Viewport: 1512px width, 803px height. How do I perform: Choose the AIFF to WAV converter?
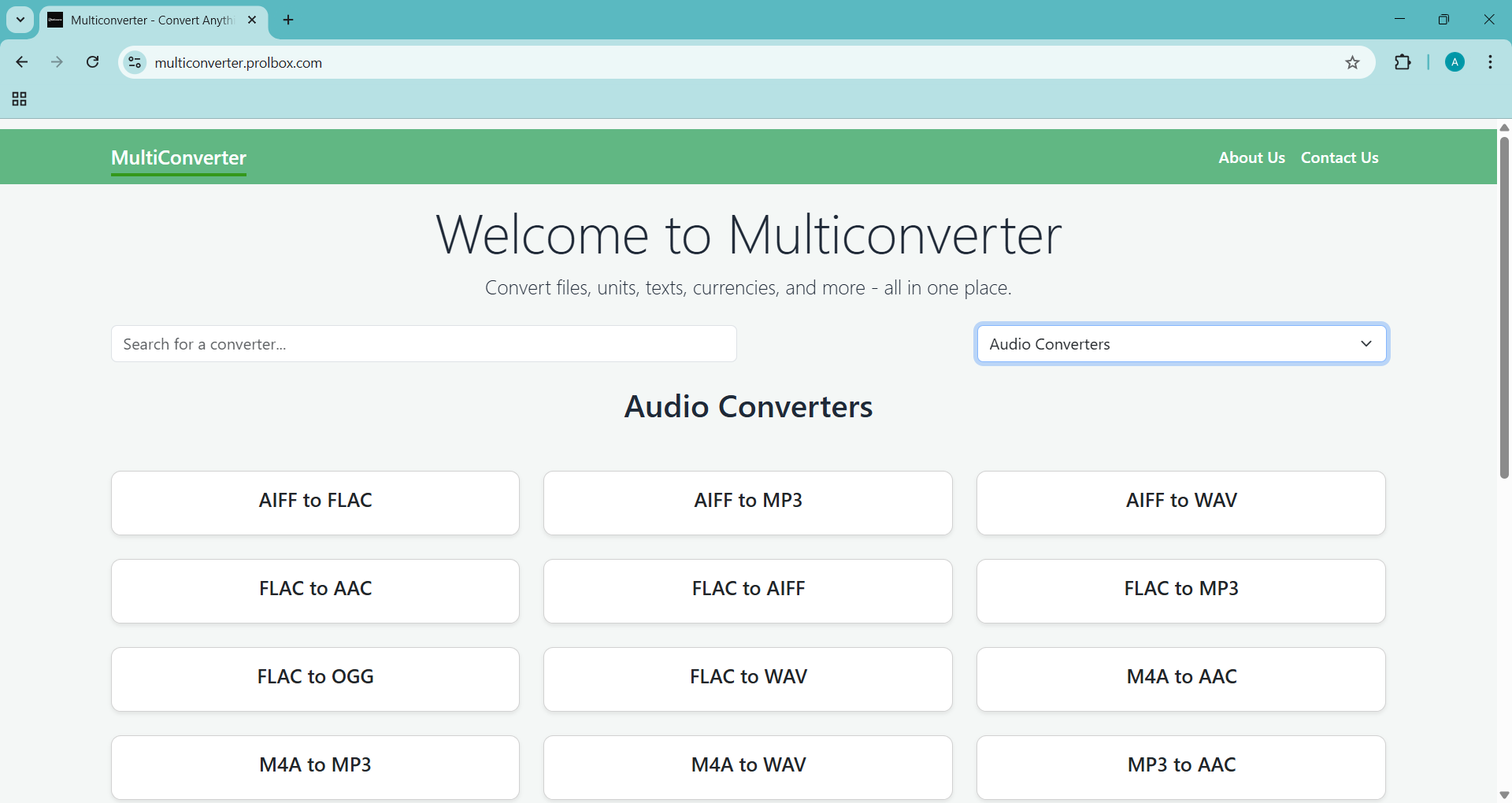(x=1180, y=502)
